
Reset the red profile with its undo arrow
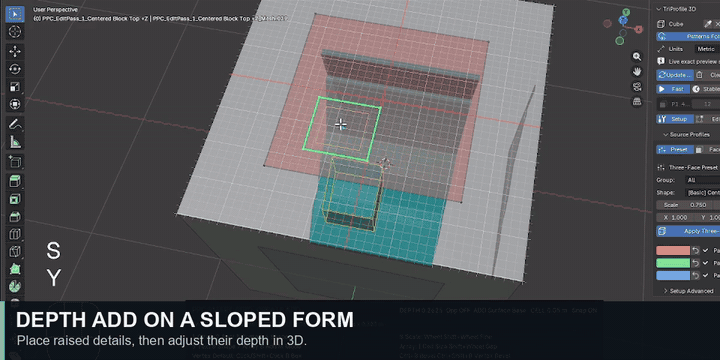point(696,251)
